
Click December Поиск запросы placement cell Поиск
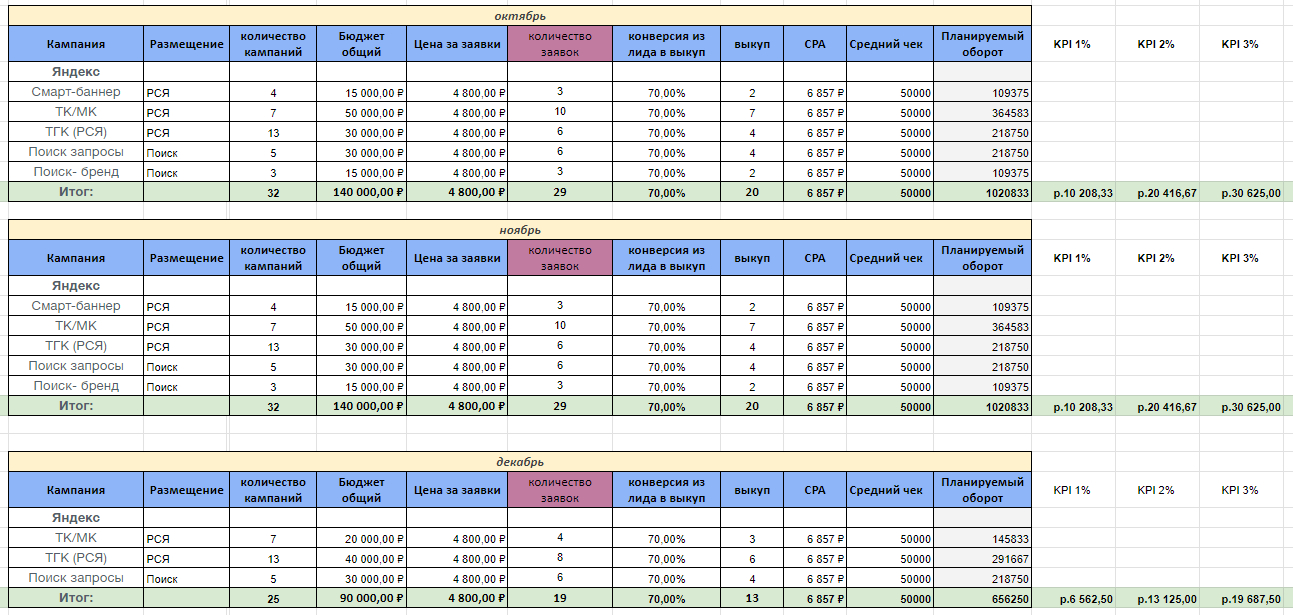click(186, 578)
